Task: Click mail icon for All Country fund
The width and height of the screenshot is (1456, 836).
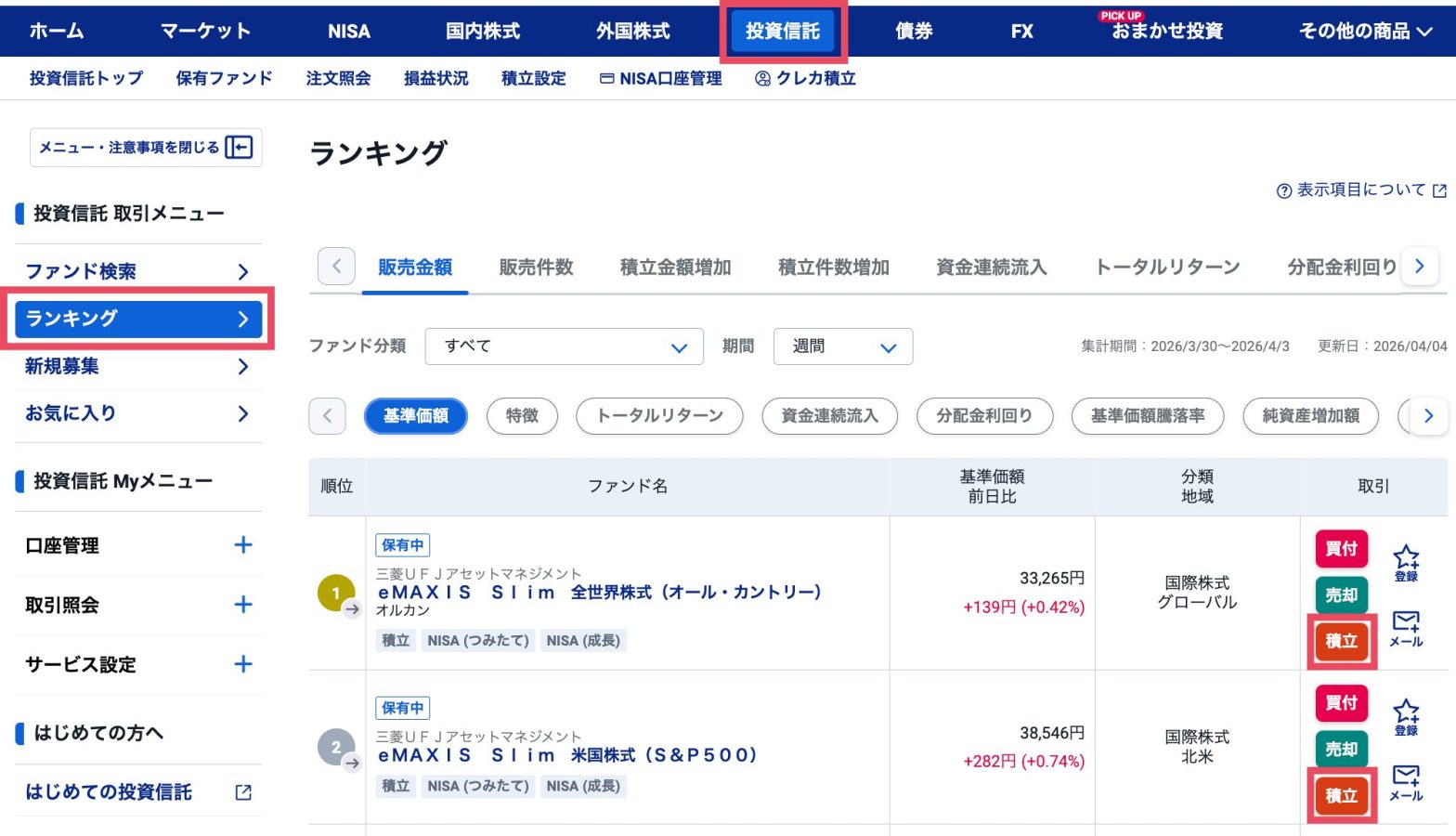Action: (1406, 628)
